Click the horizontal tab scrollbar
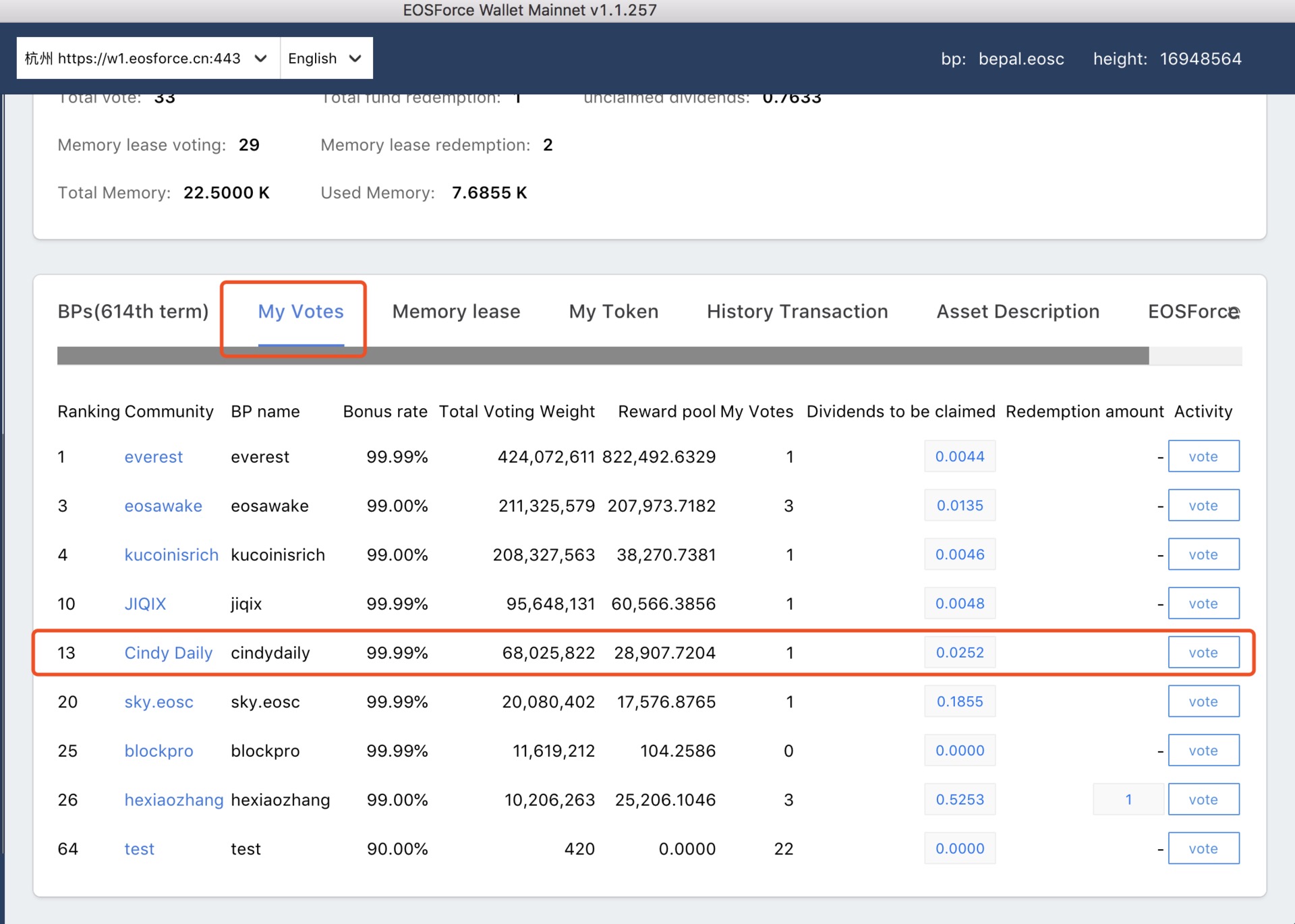The width and height of the screenshot is (1295, 924). click(x=603, y=355)
